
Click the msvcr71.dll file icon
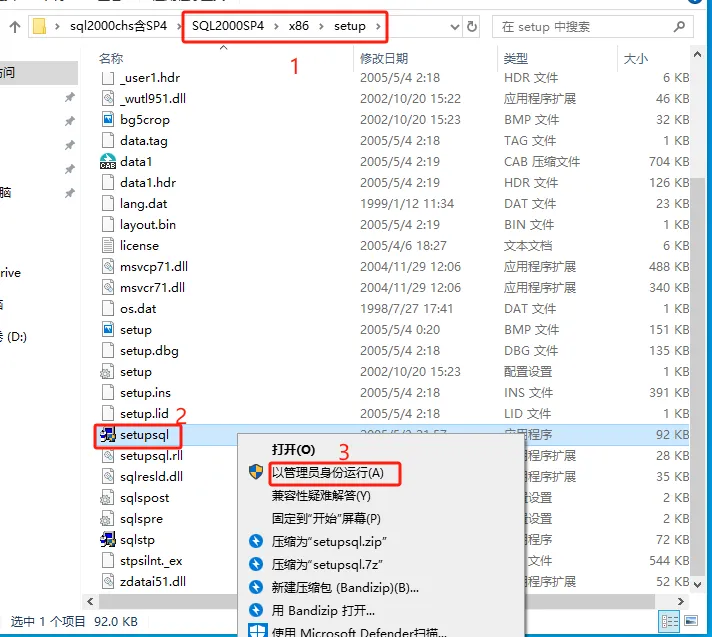(x=108, y=287)
